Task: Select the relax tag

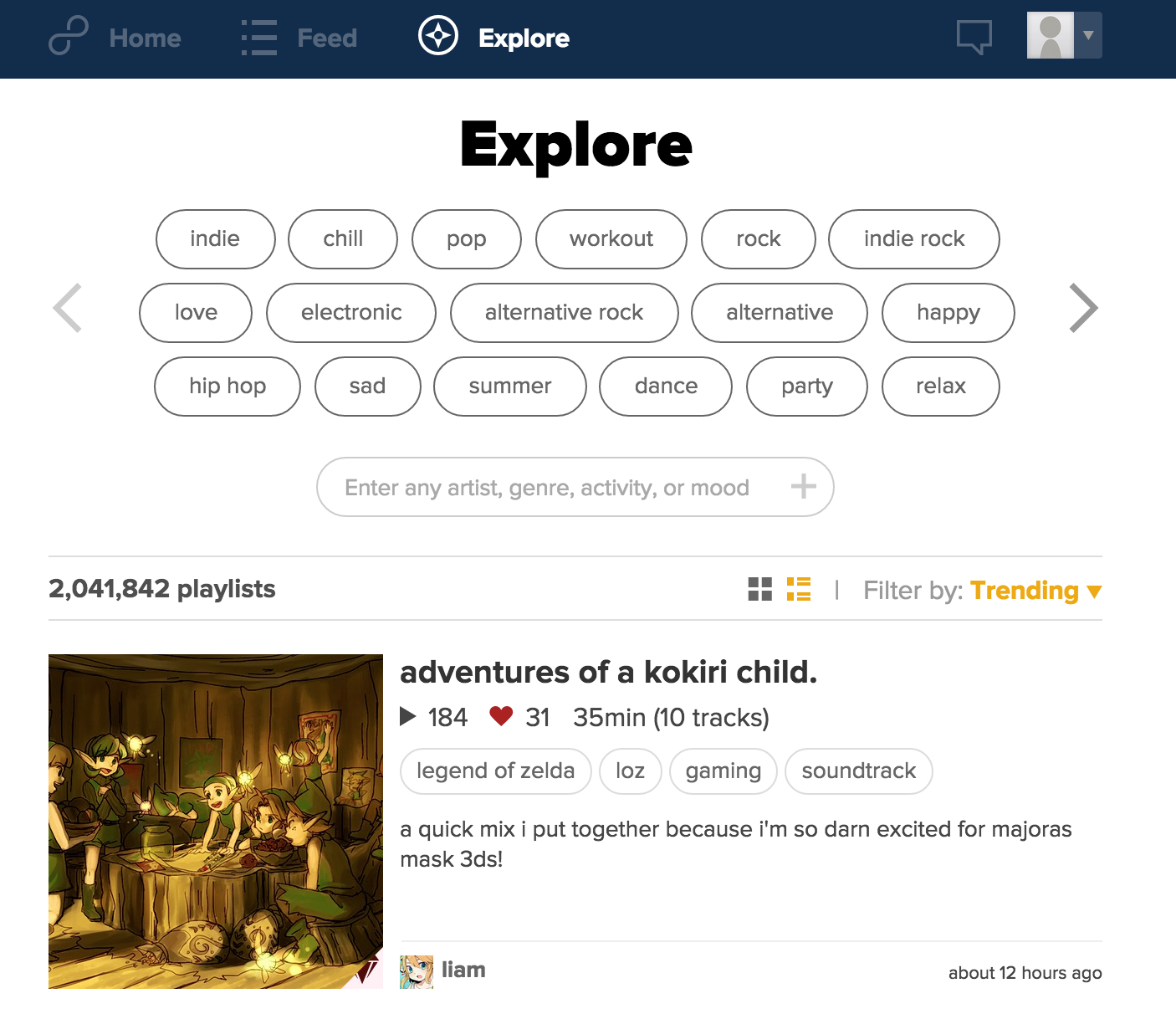Action: tap(941, 387)
